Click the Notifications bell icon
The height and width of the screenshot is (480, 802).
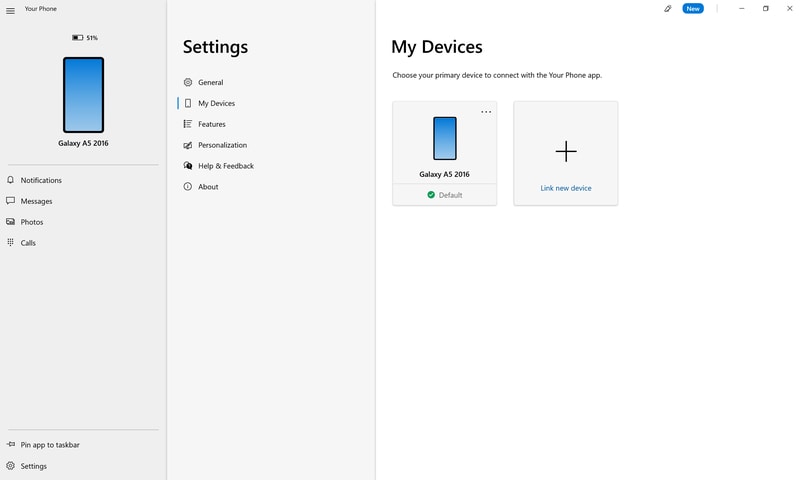10,180
